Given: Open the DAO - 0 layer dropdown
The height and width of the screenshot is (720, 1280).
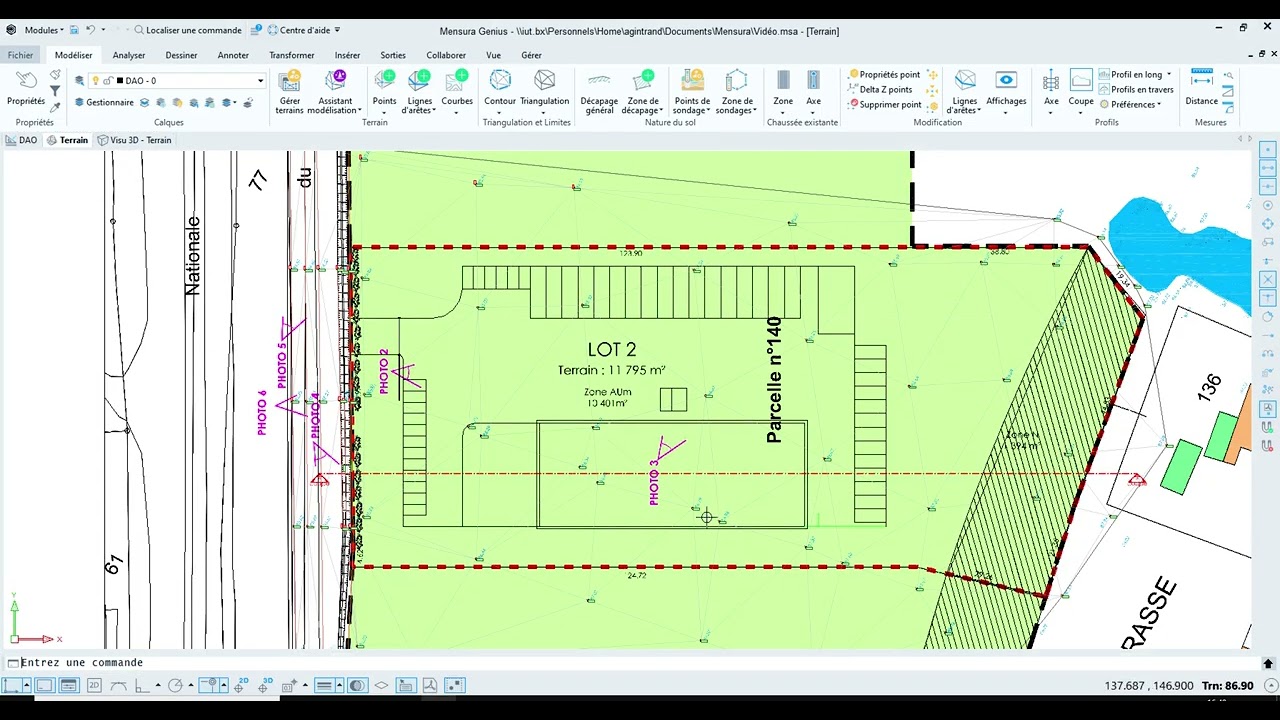Looking at the screenshot, I should point(260,81).
